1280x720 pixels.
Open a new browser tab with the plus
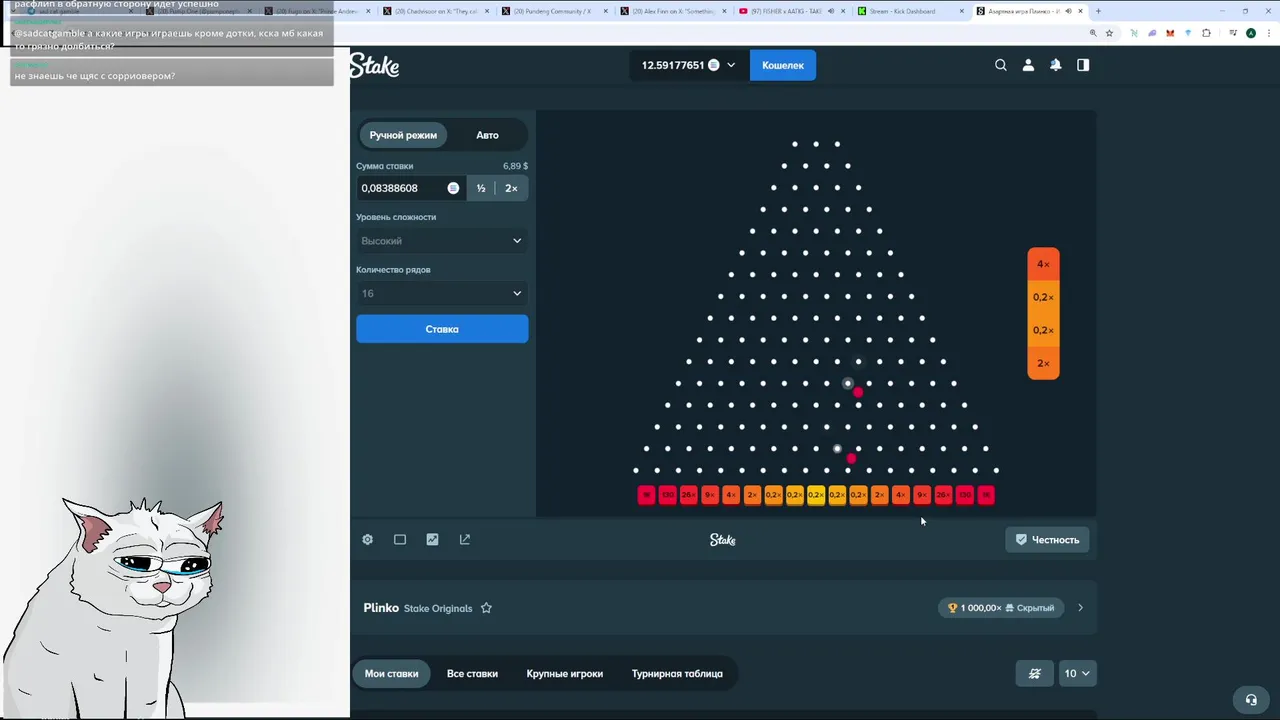tap(1098, 11)
